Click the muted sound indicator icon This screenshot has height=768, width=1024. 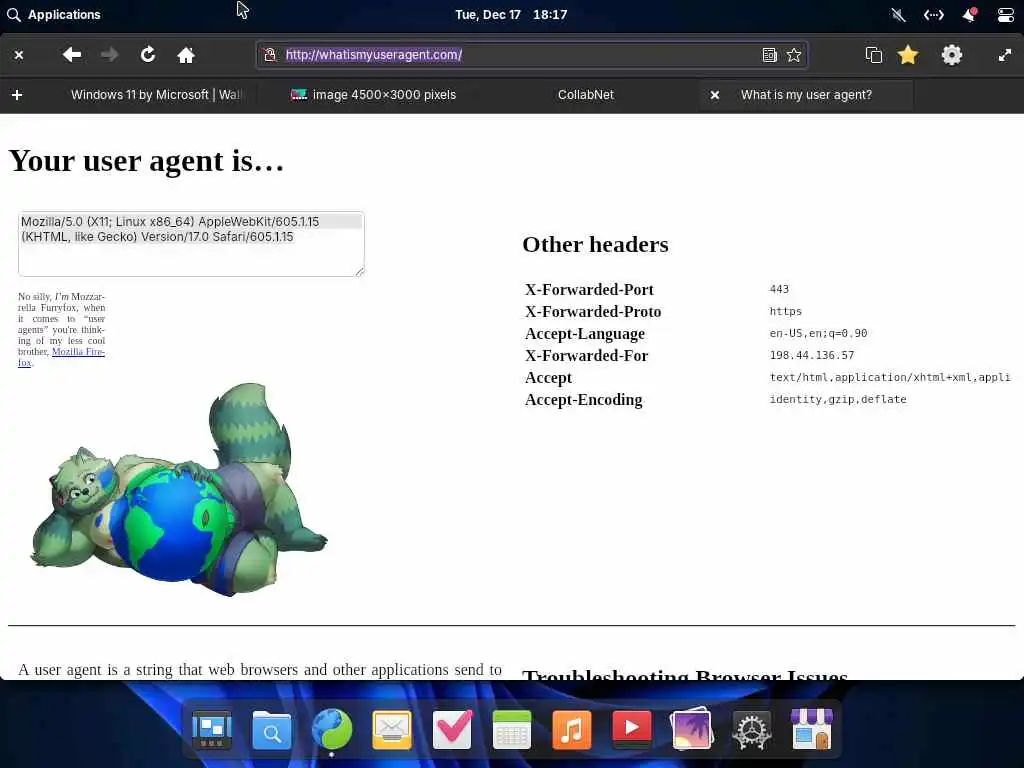pyautogui.click(x=899, y=14)
